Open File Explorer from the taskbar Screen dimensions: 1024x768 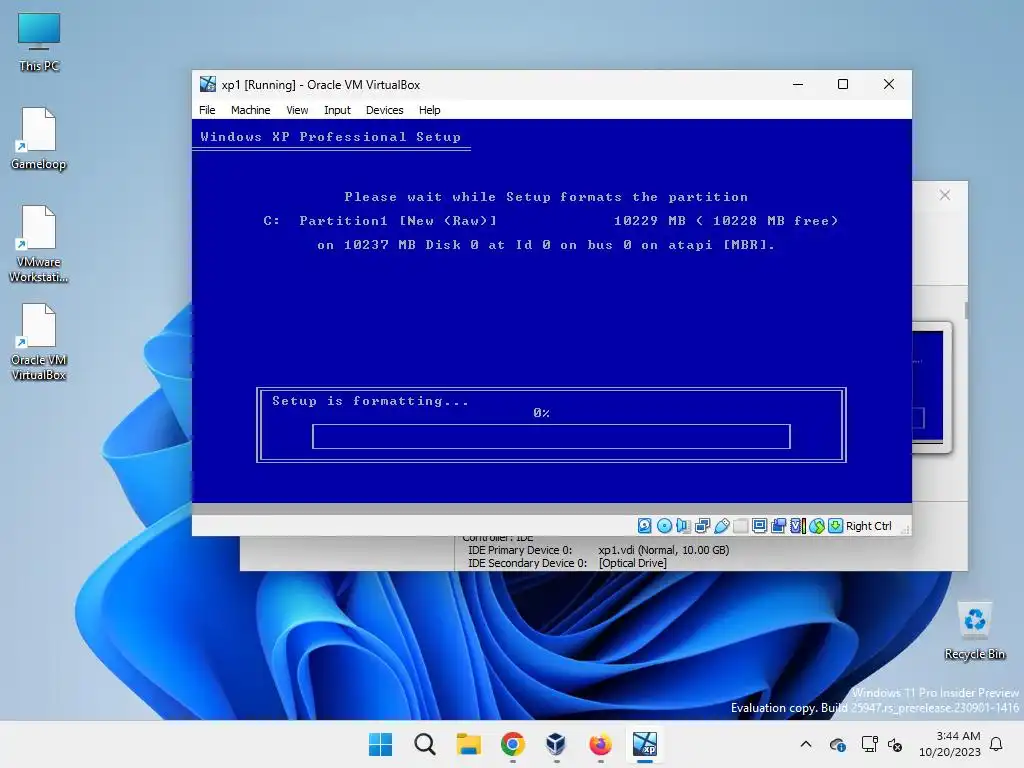click(468, 744)
